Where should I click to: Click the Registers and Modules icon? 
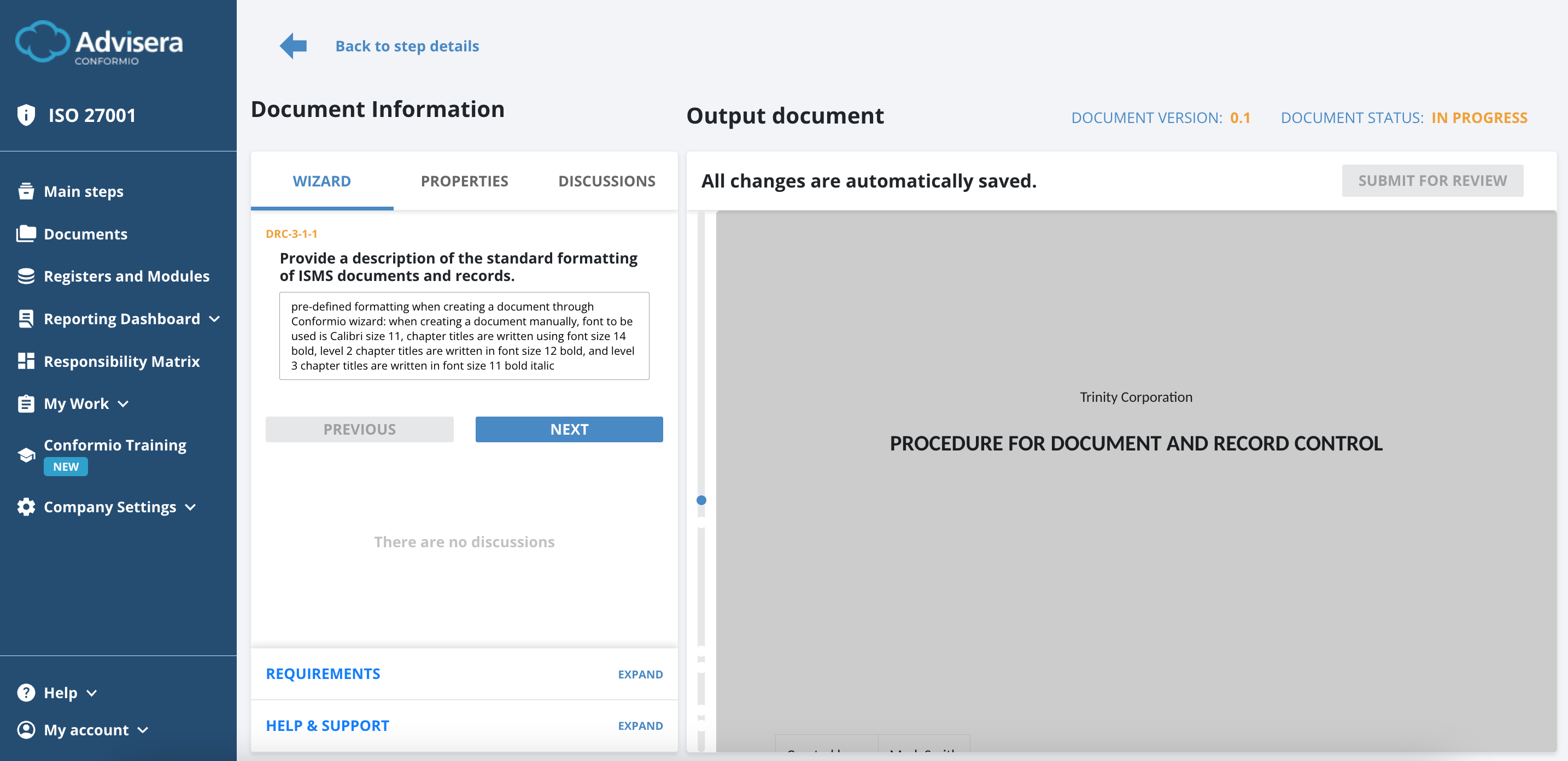click(26, 277)
